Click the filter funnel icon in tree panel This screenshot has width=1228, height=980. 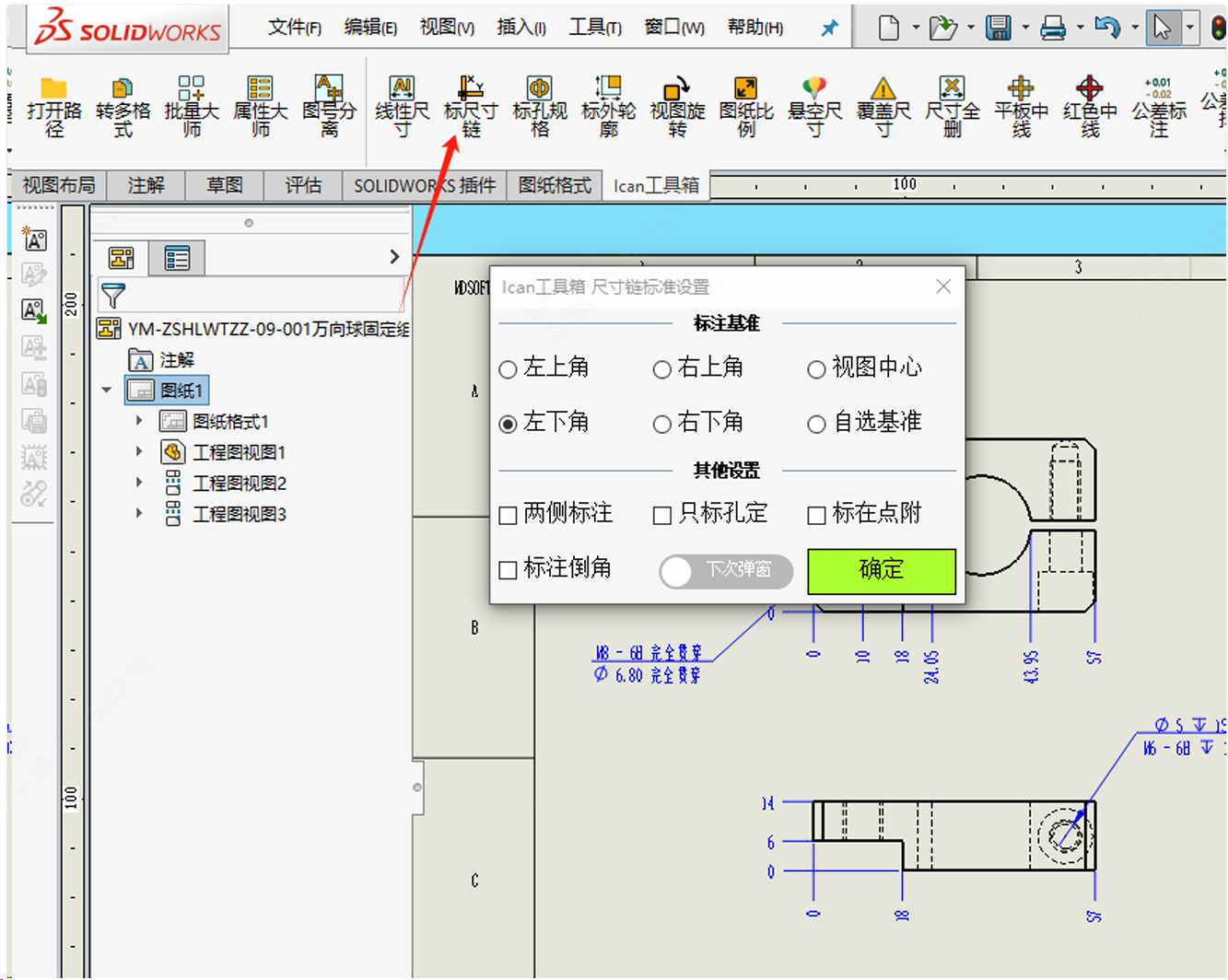[x=113, y=296]
